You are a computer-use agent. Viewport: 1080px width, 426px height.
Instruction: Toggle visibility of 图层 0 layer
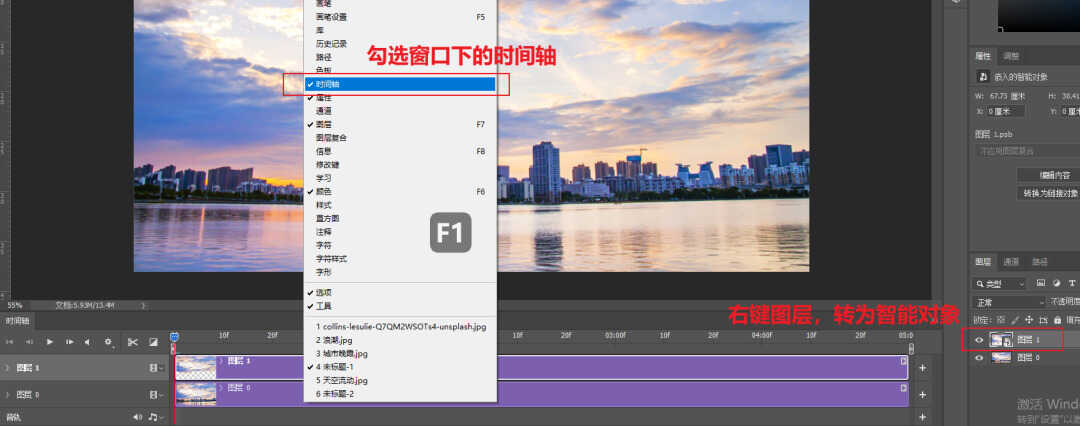(x=979, y=357)
